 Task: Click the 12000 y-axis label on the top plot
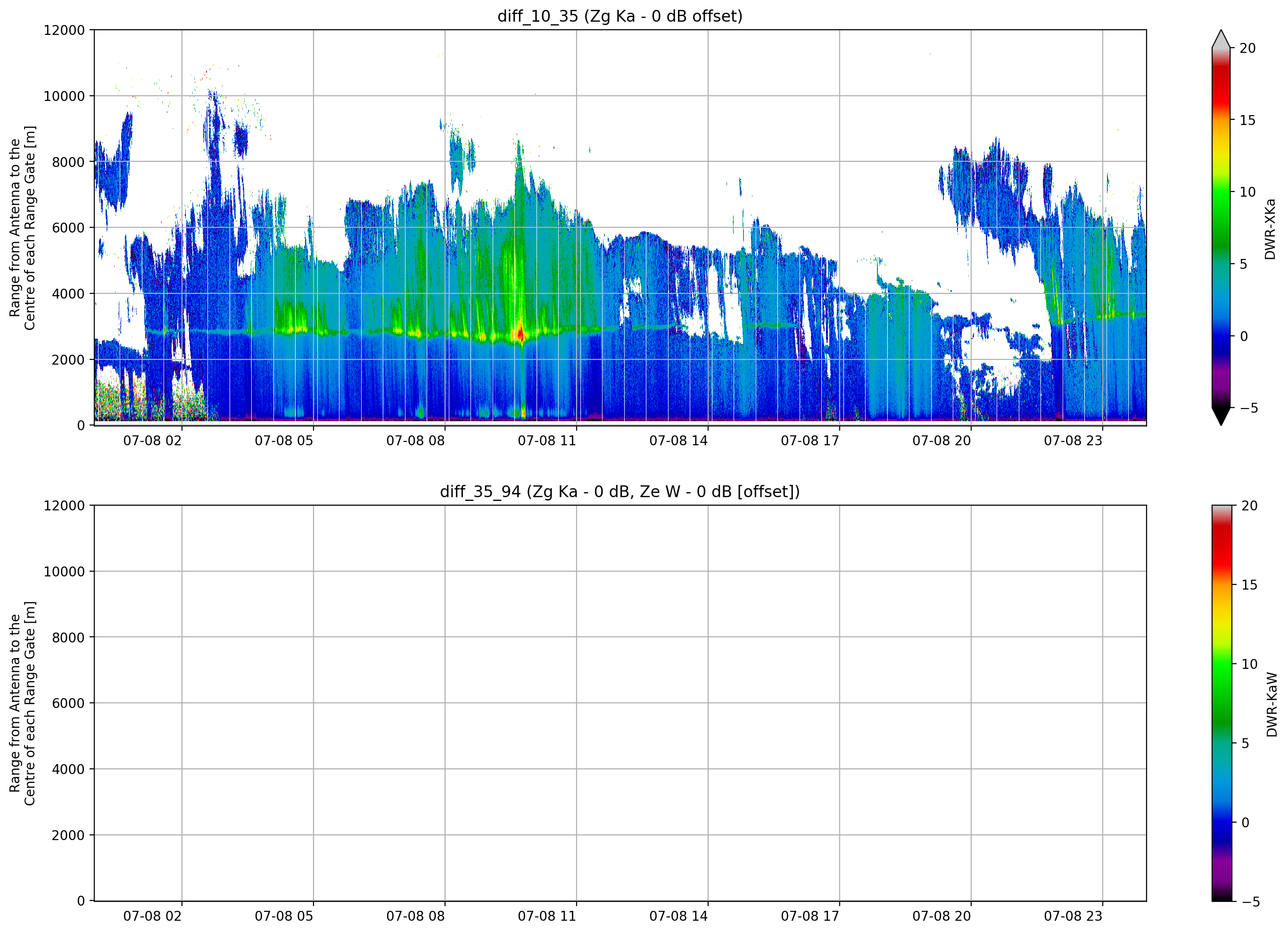click(x=64, y=30)
